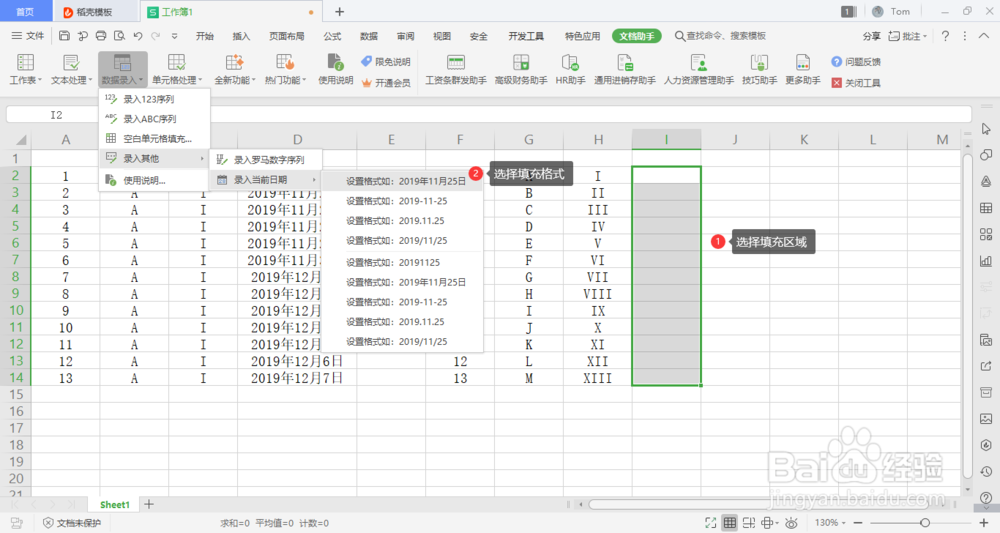Expand 录入其他 submenu
This screenshot has width=1000, height=533.
pyautogui.click(x=154, y=158)
